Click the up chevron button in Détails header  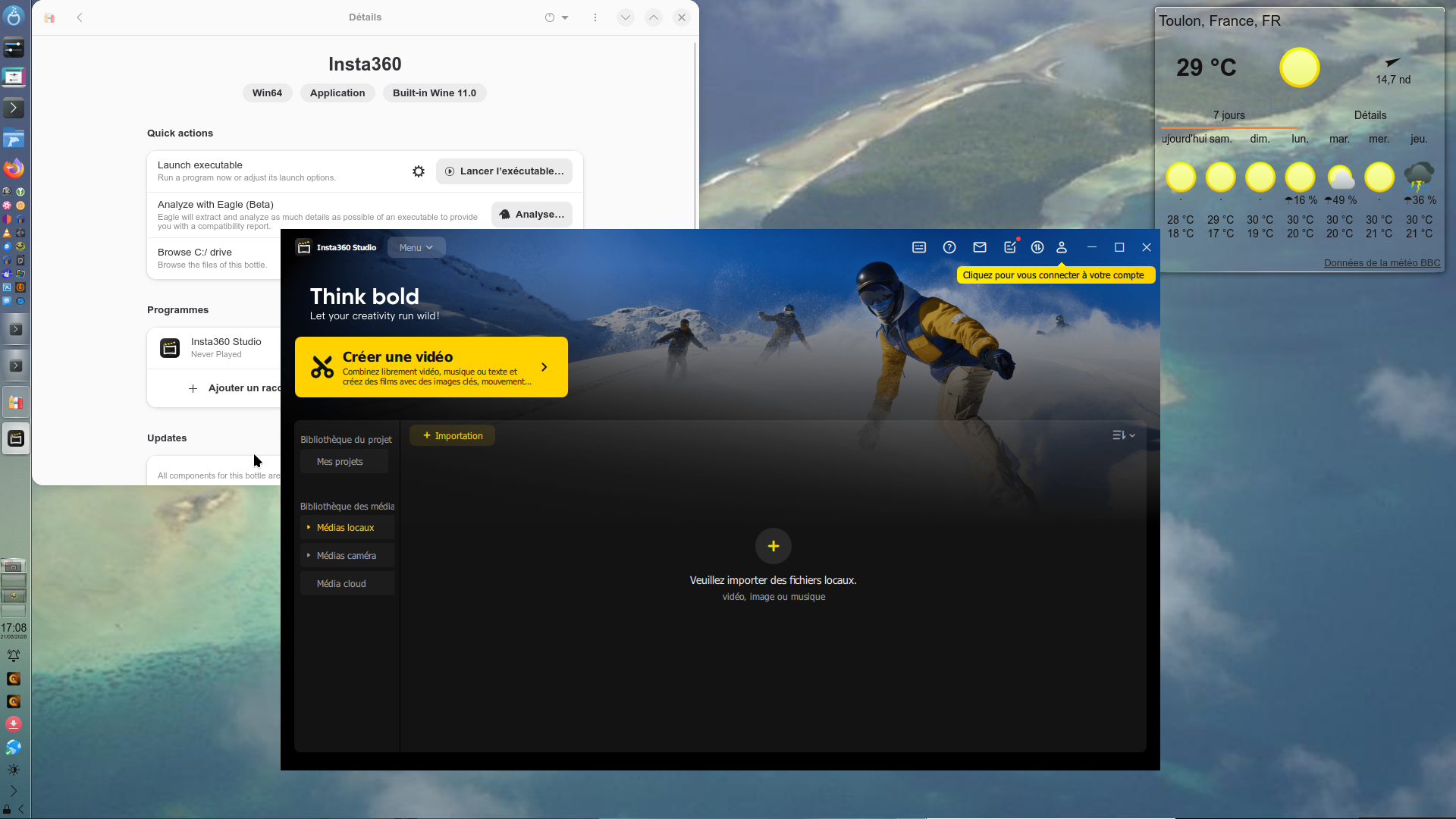tap(654, 17)
